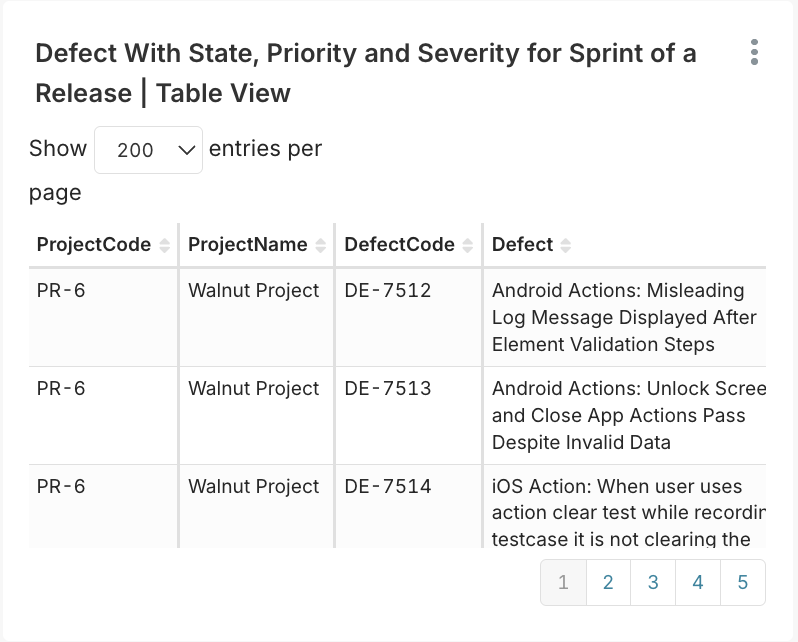Image resolution: width=798 pixels, height=642 pixels.
Task: Jump to pagination page 5
Action: [x=742, y=582]
